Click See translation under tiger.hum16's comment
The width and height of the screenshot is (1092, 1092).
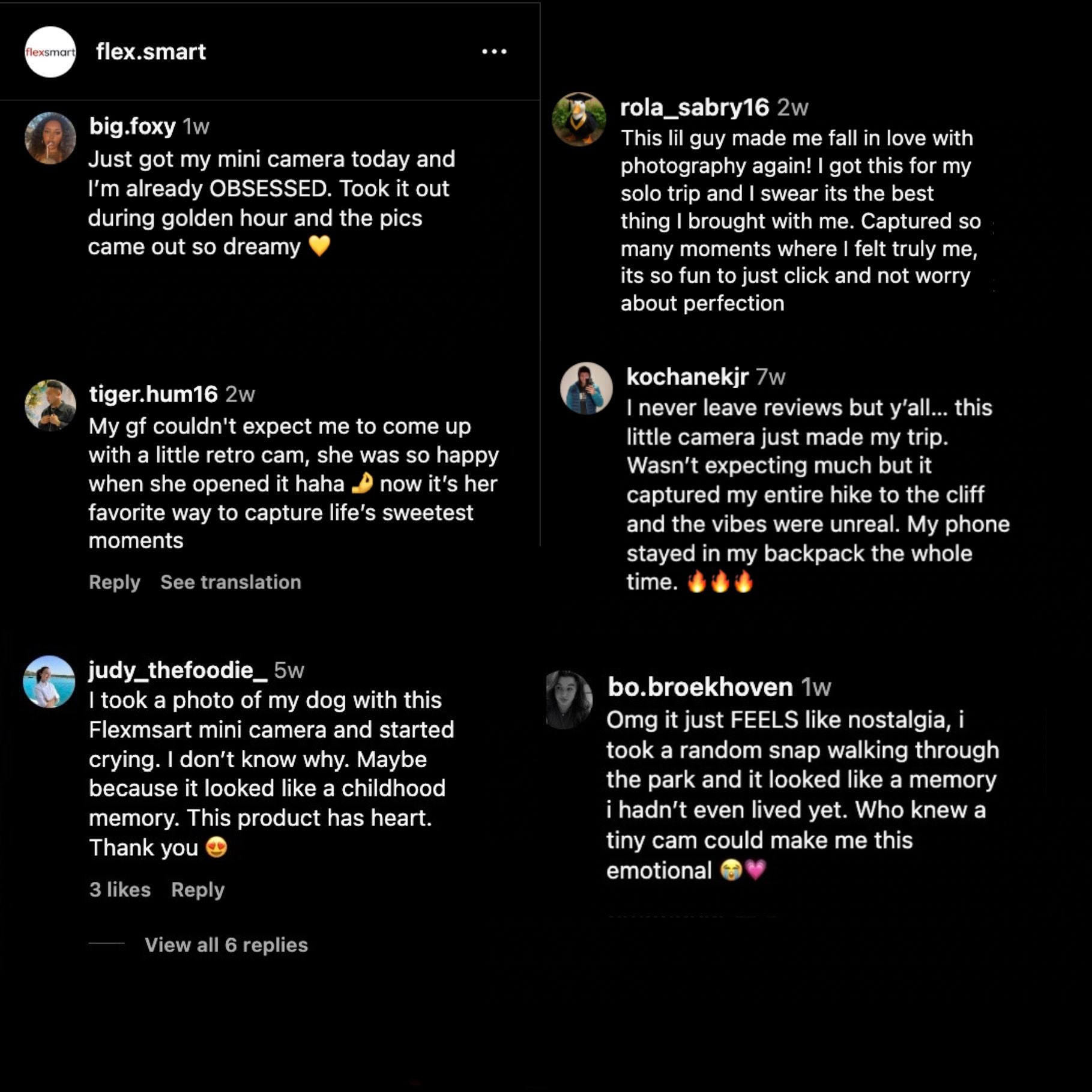(x=231, y=582)
